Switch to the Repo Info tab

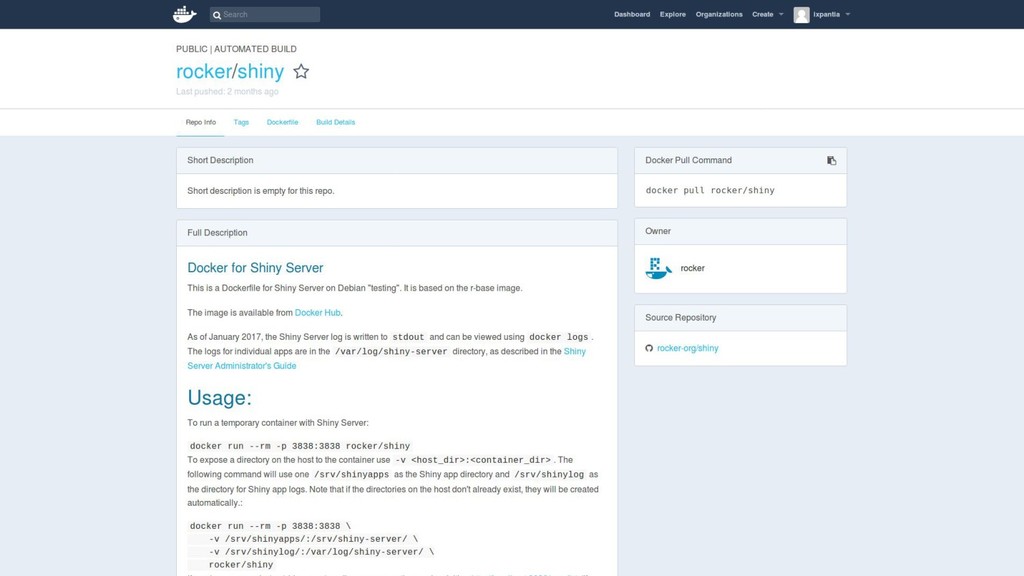(200, 122)
